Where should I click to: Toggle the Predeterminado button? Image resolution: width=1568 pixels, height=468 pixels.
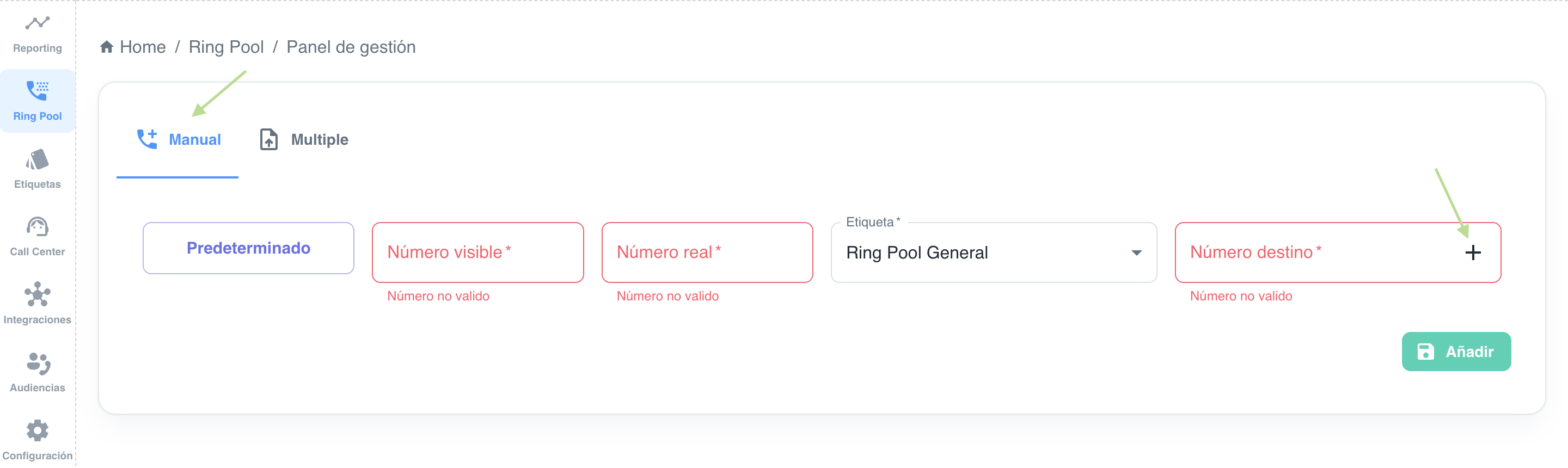(248, 248)
